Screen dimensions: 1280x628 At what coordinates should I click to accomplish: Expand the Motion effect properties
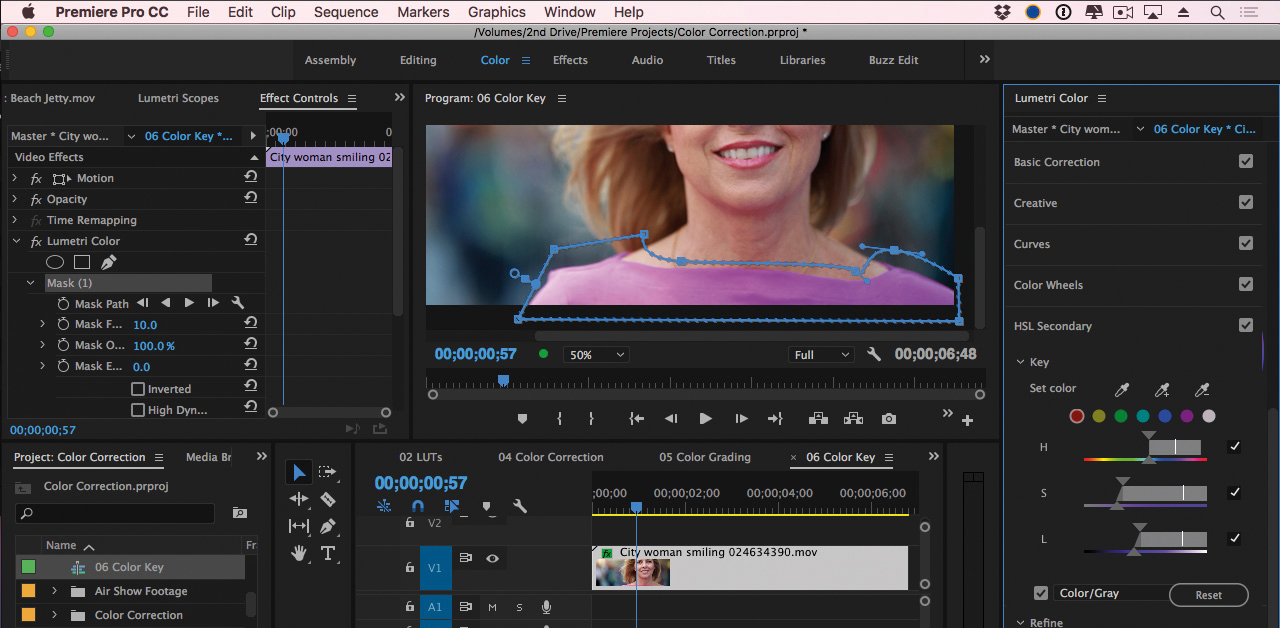[15, 178]
